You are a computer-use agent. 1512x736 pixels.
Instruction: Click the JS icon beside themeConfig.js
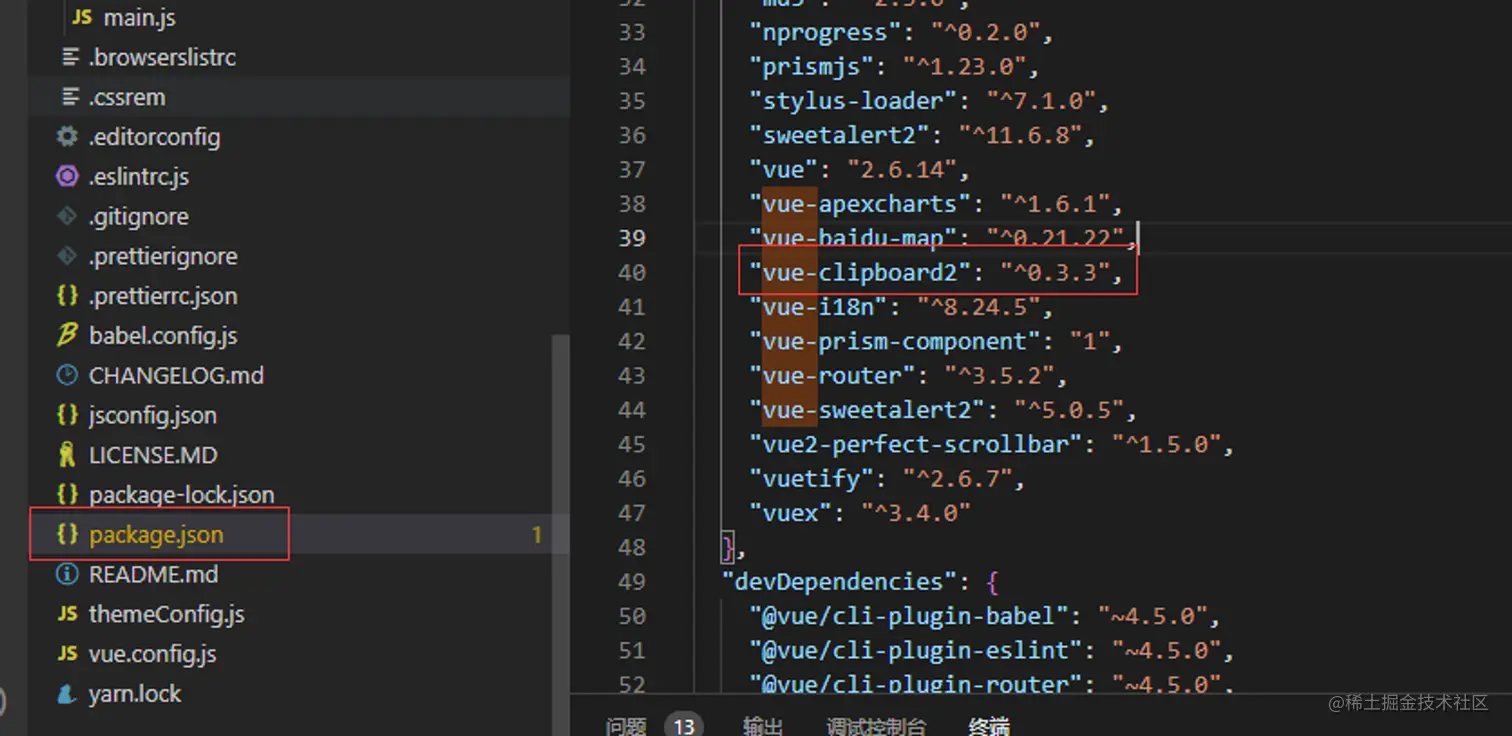pos(67,615)
